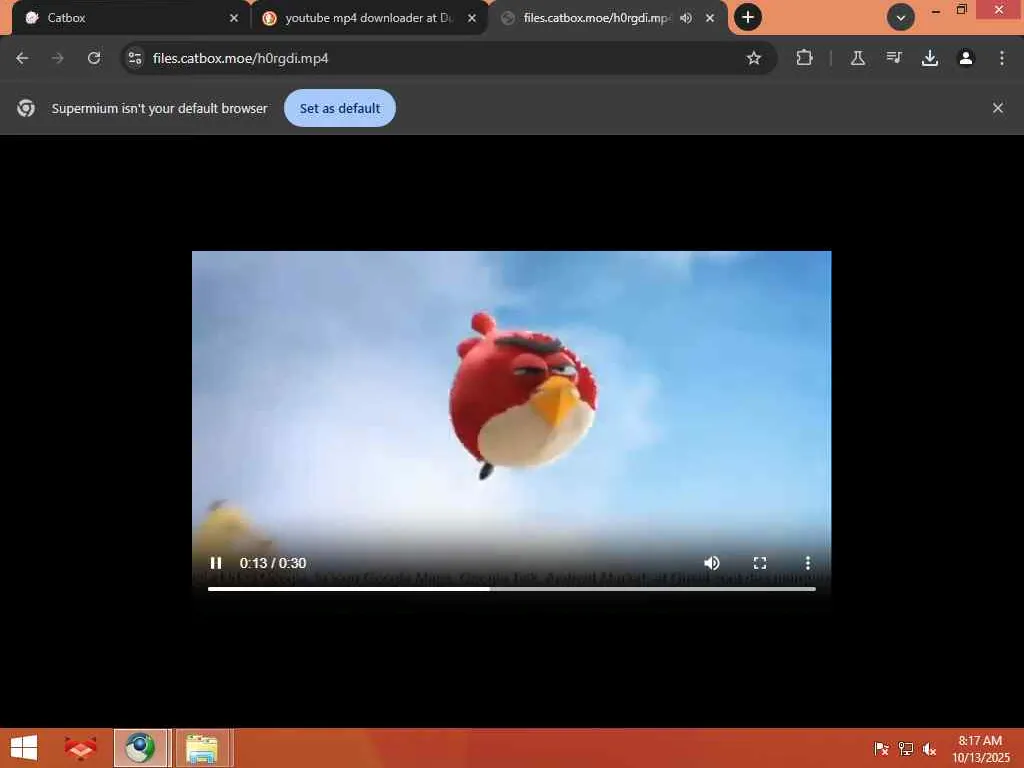Click the Supermium browser taskbar icon
Viewport: 1024px width, 768px height.
[142, 748]
